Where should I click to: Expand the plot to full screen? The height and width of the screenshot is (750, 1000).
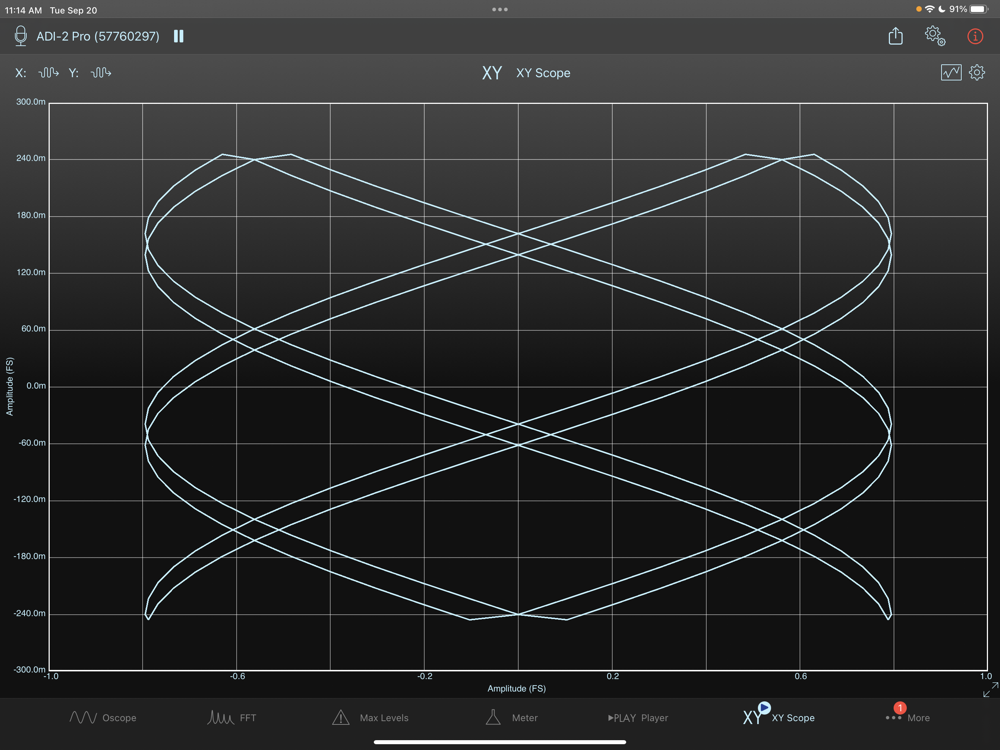point(990,690)
